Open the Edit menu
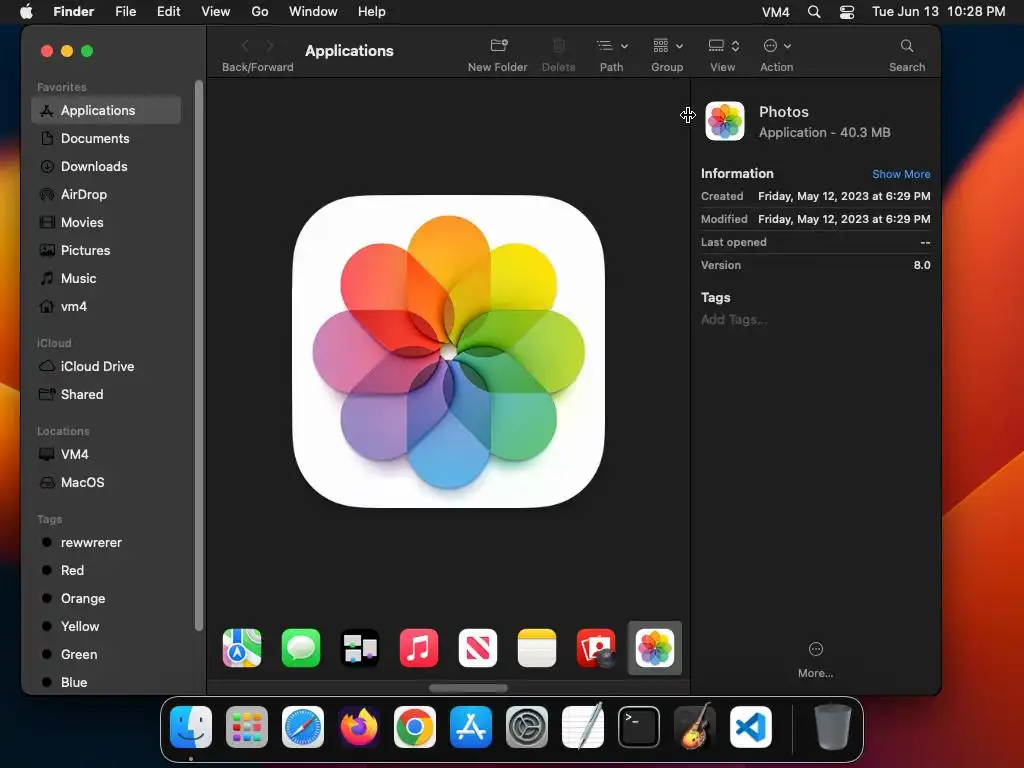1024x768 pixels. click(168, 12)
